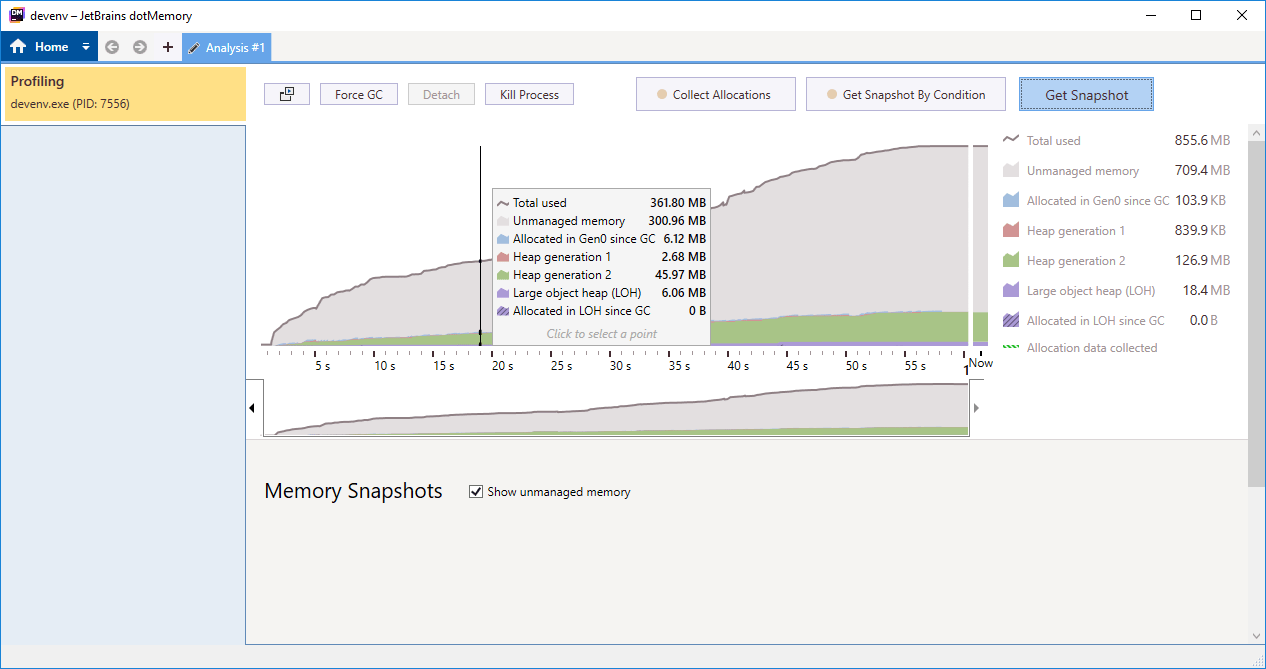Click the timeline overview left arrow
This screenshot has width=1266, height=669.
[252, 408]
